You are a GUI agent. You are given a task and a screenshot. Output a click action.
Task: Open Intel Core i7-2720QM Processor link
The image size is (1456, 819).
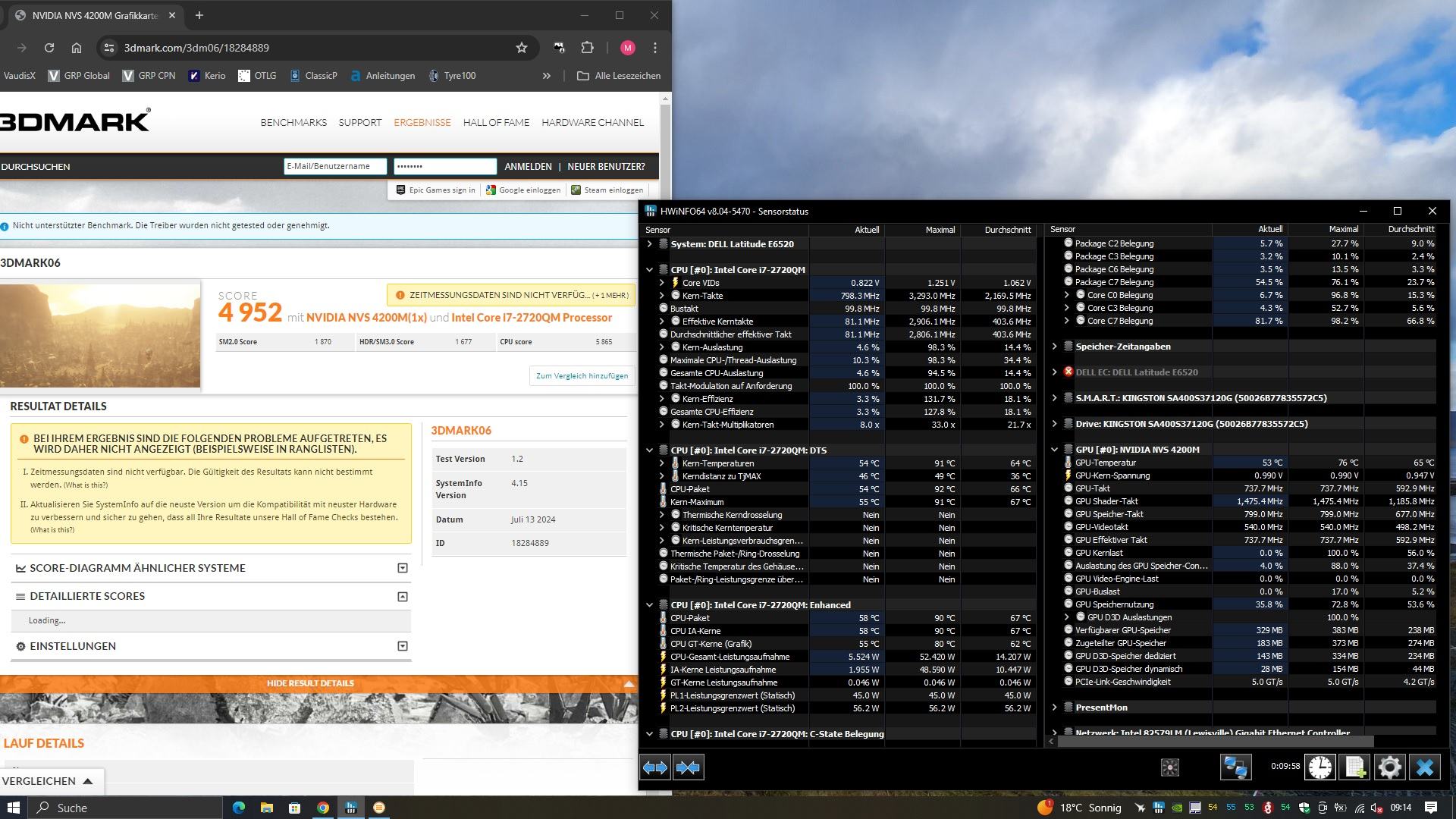(532, 318)
